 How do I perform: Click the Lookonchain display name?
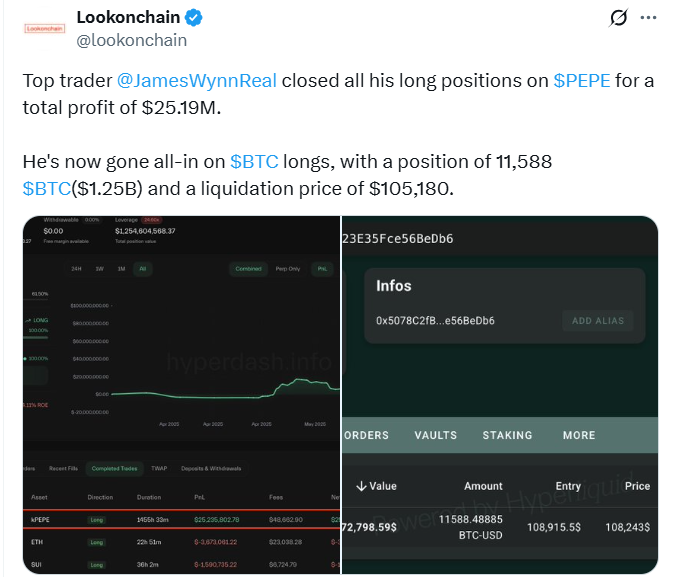coord(128,17)
